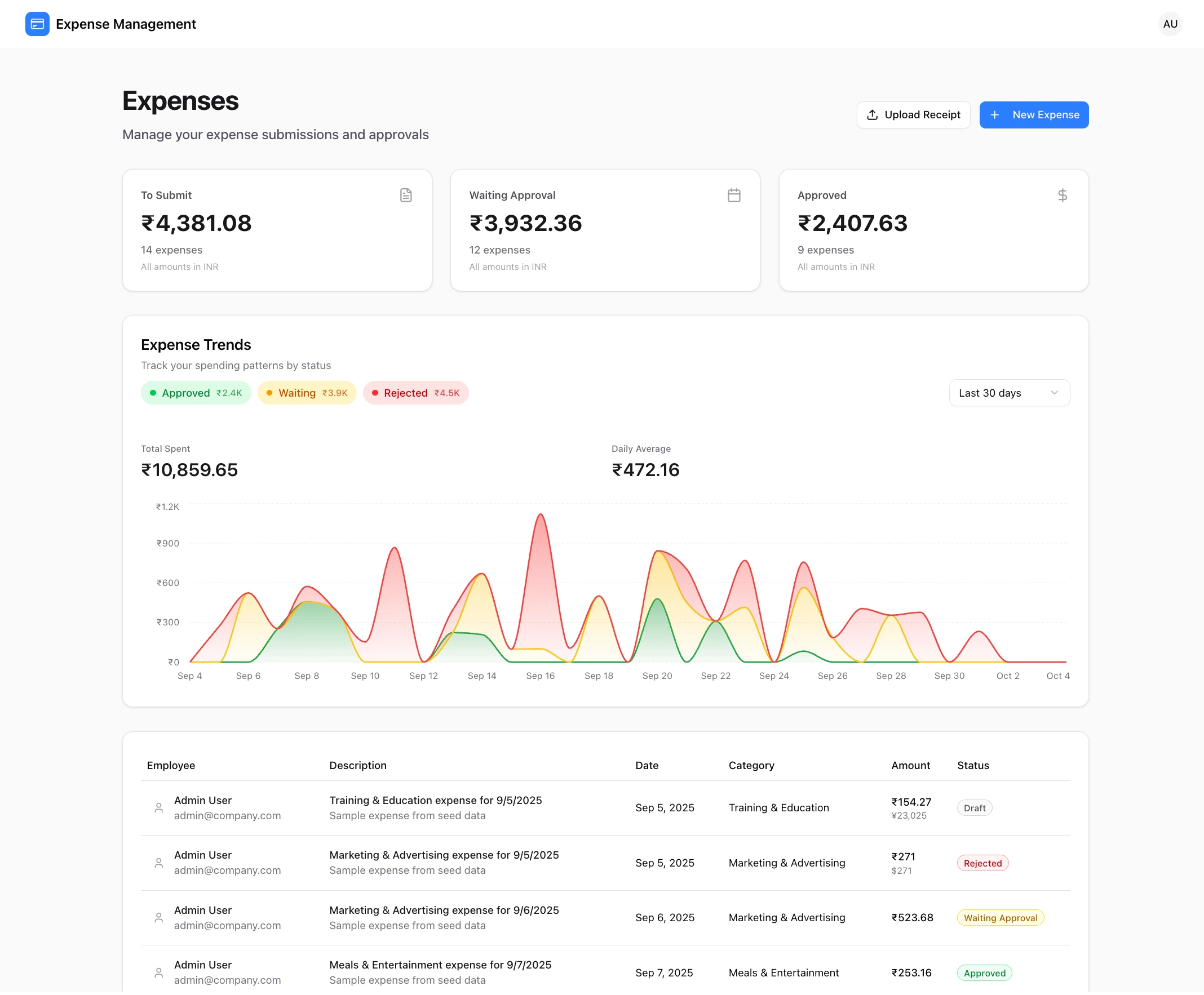The image size is (1204, 995).
Task: Click the Upload Receipt button
Action: pyautogui.click(x=913, y=115)
